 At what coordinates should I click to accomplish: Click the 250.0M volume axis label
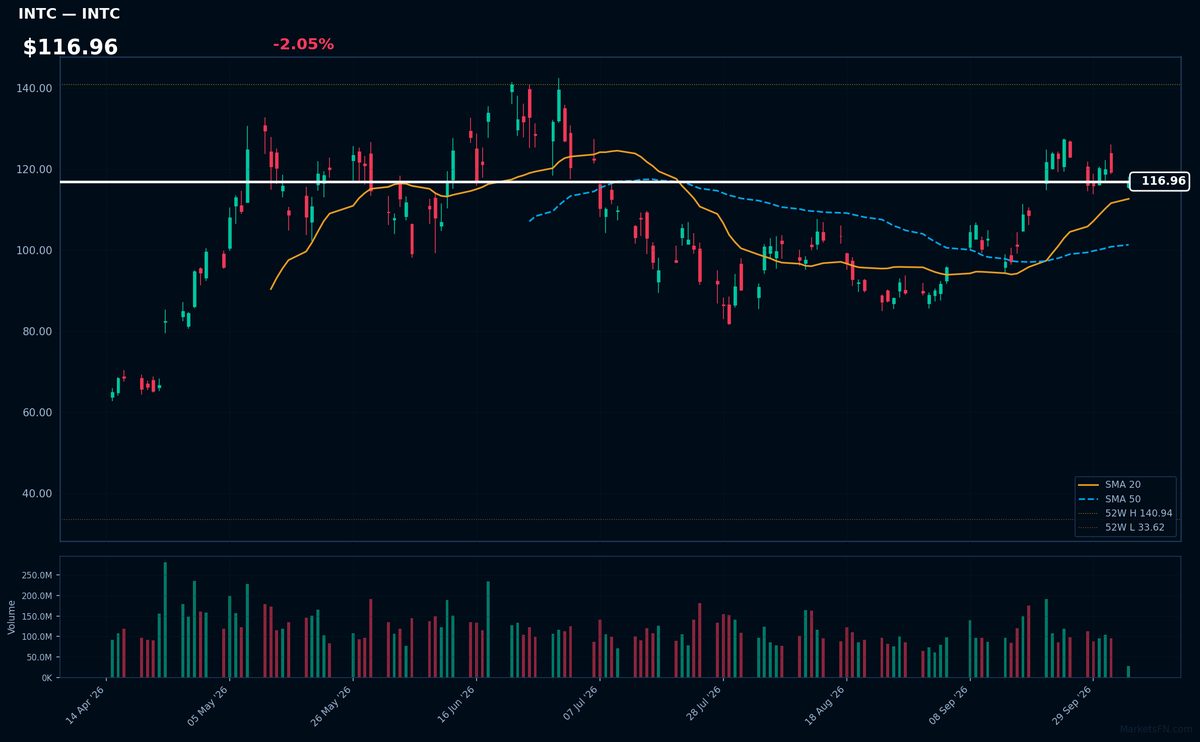(37, 575)
